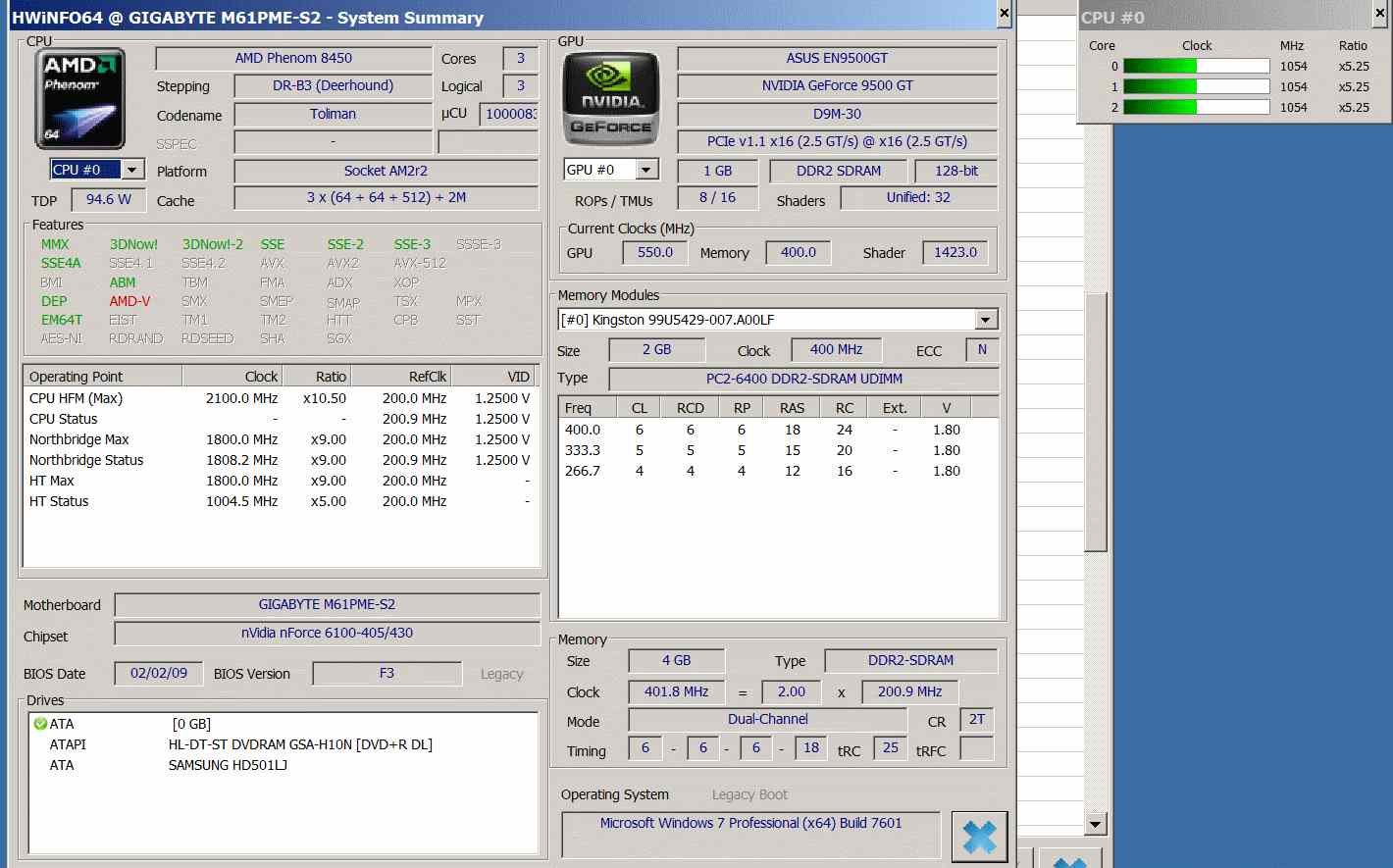Select the ATA [0 GB] drive row
This screenshot has height=868, width=1393.
pos(283,724)
